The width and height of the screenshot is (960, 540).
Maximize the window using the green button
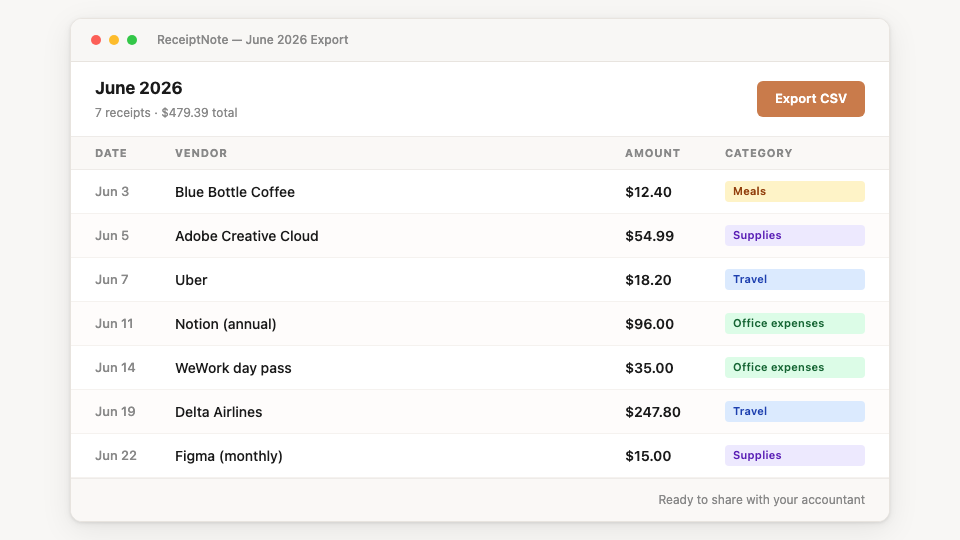point(132,40)
